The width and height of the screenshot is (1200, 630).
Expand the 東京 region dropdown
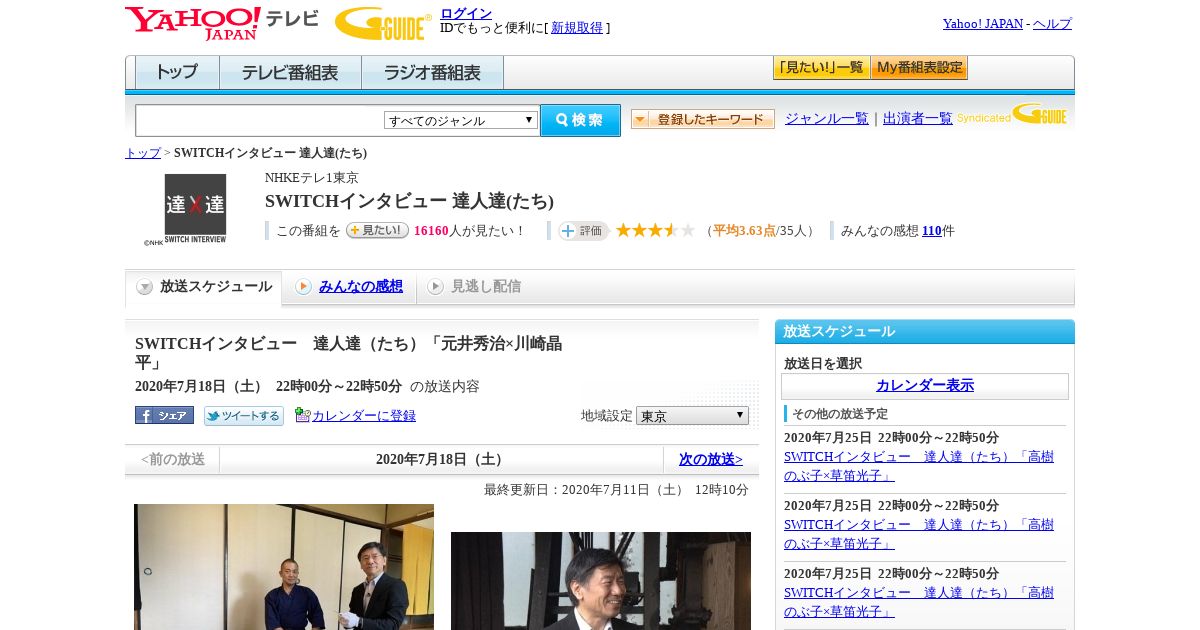point(692,415)
